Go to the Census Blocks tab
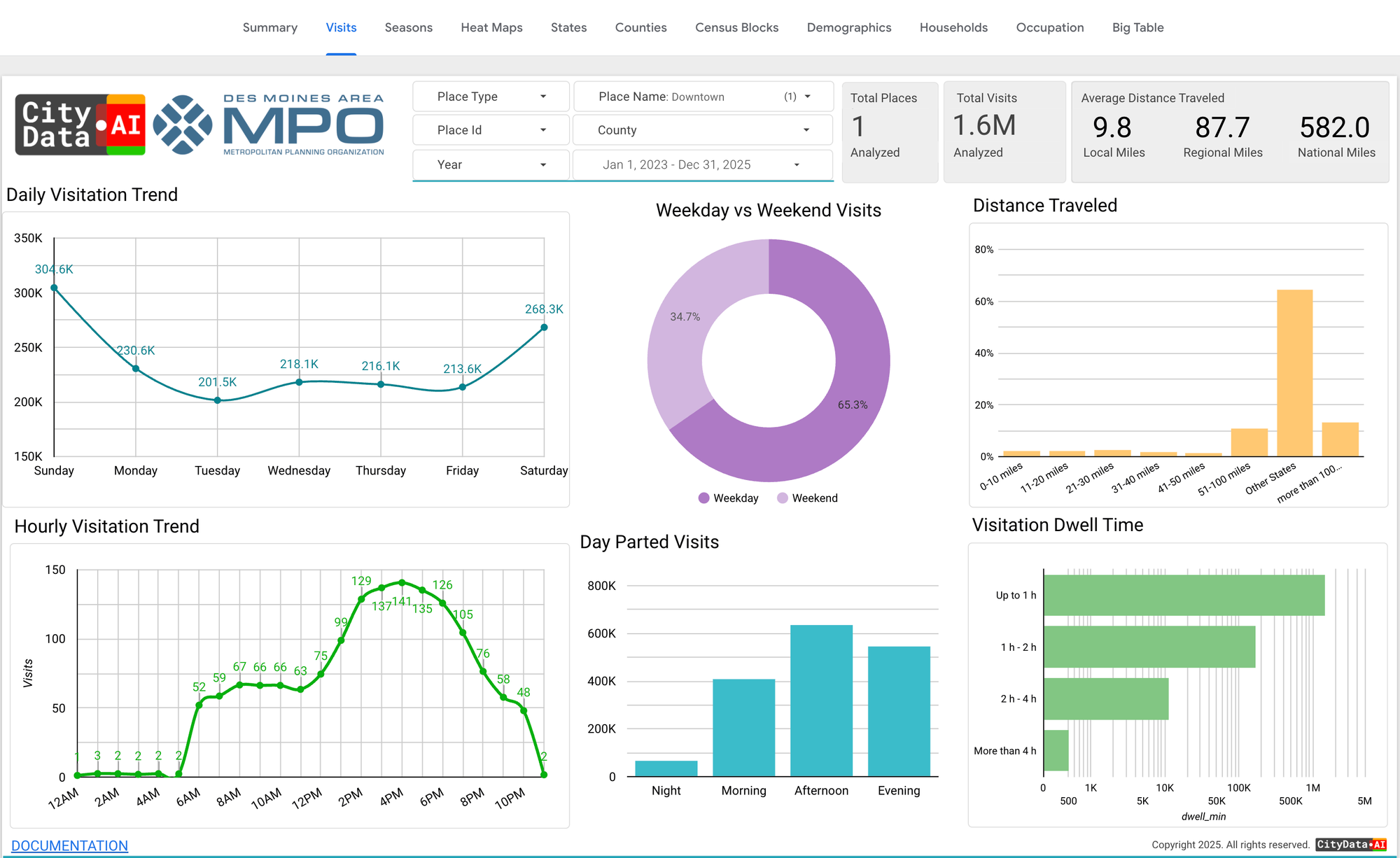 [736, 27]
